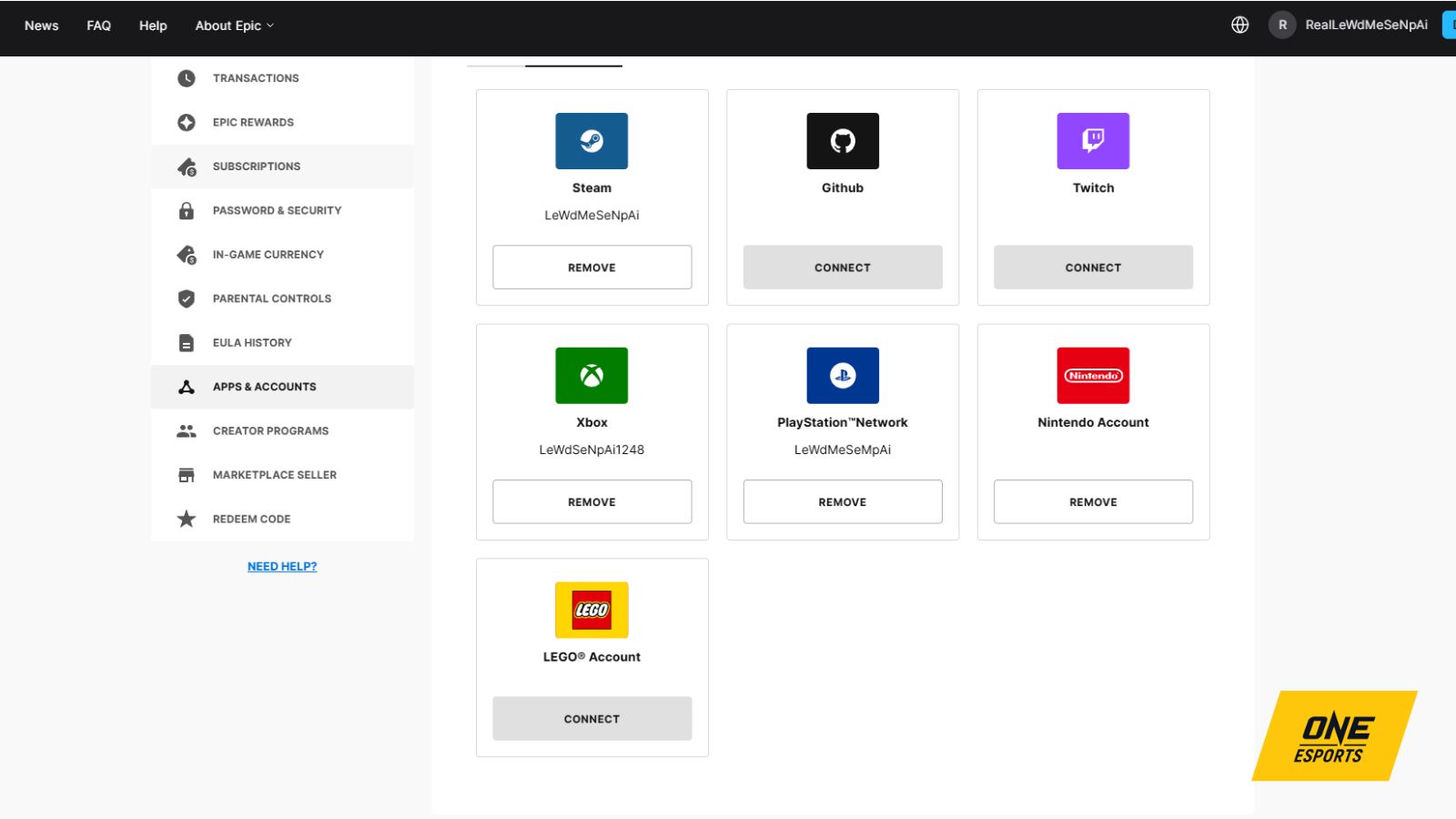Click the PlayStation Network icon
Screen dimensions: 1456x819
(x=842, y=374)
